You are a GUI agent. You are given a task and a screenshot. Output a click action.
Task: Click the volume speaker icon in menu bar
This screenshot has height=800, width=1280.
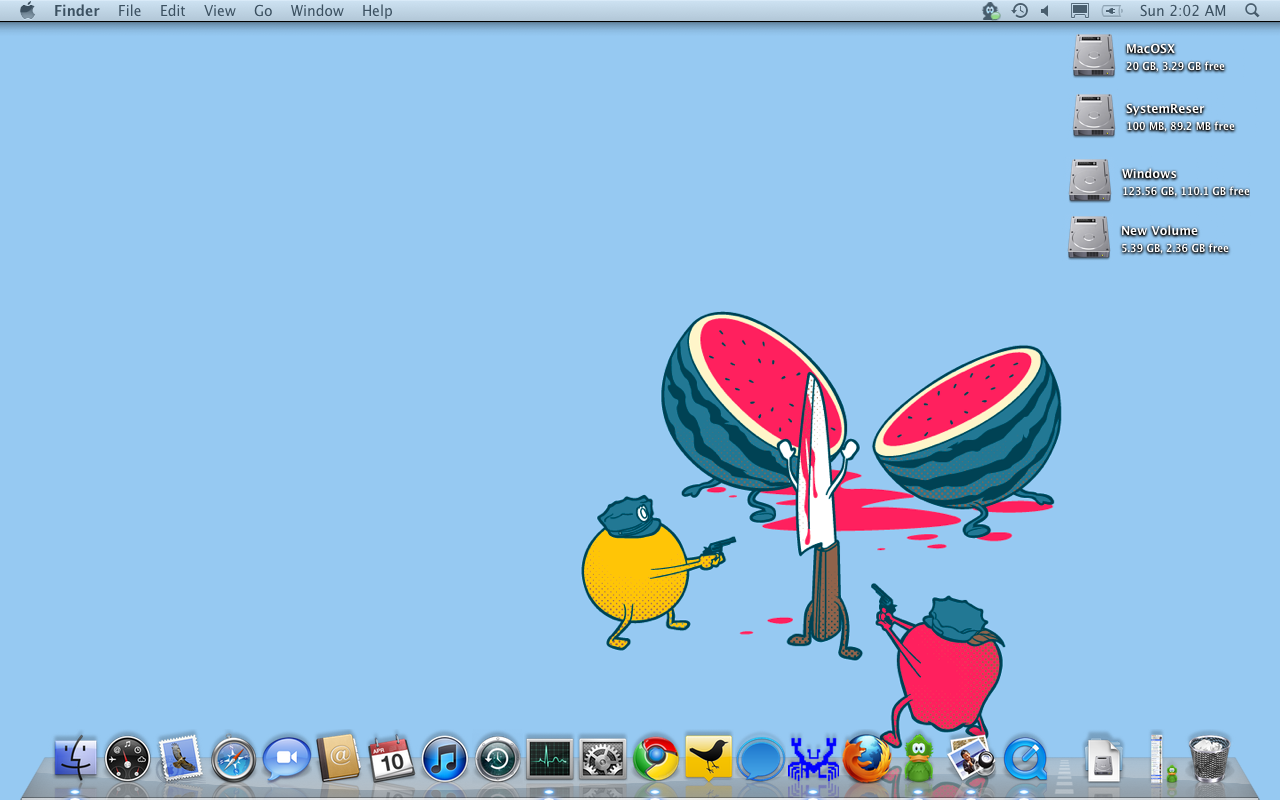(x=1046, y=11)
